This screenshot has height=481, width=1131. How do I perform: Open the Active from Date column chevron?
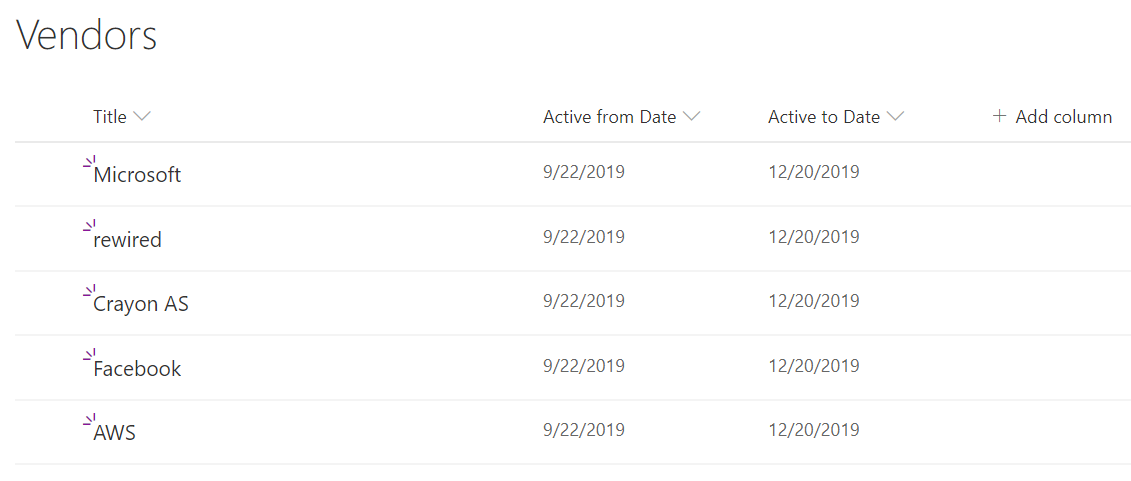[692, 117]
